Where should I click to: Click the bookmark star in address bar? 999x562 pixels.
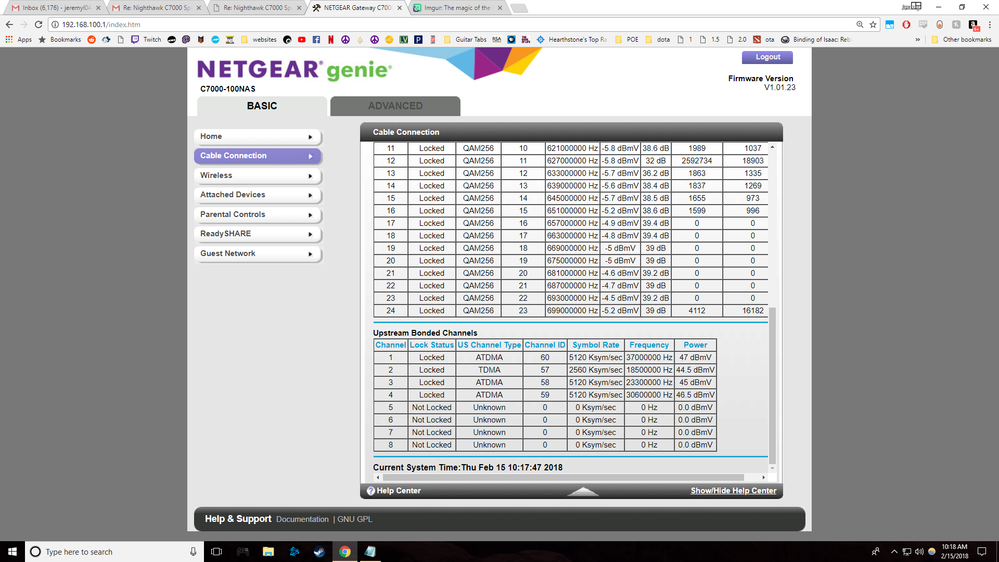(x=873, y=24)
